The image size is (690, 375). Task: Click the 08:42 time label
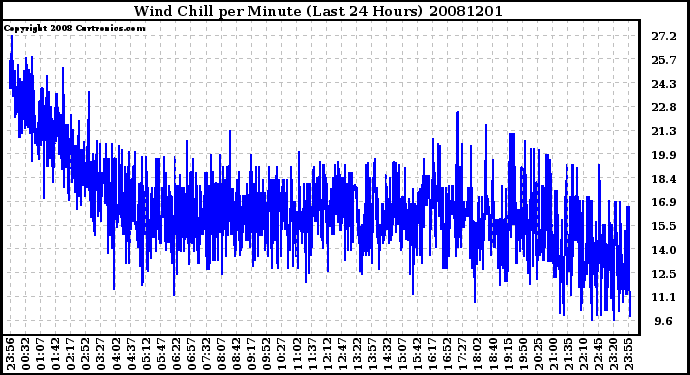point(236,354)
